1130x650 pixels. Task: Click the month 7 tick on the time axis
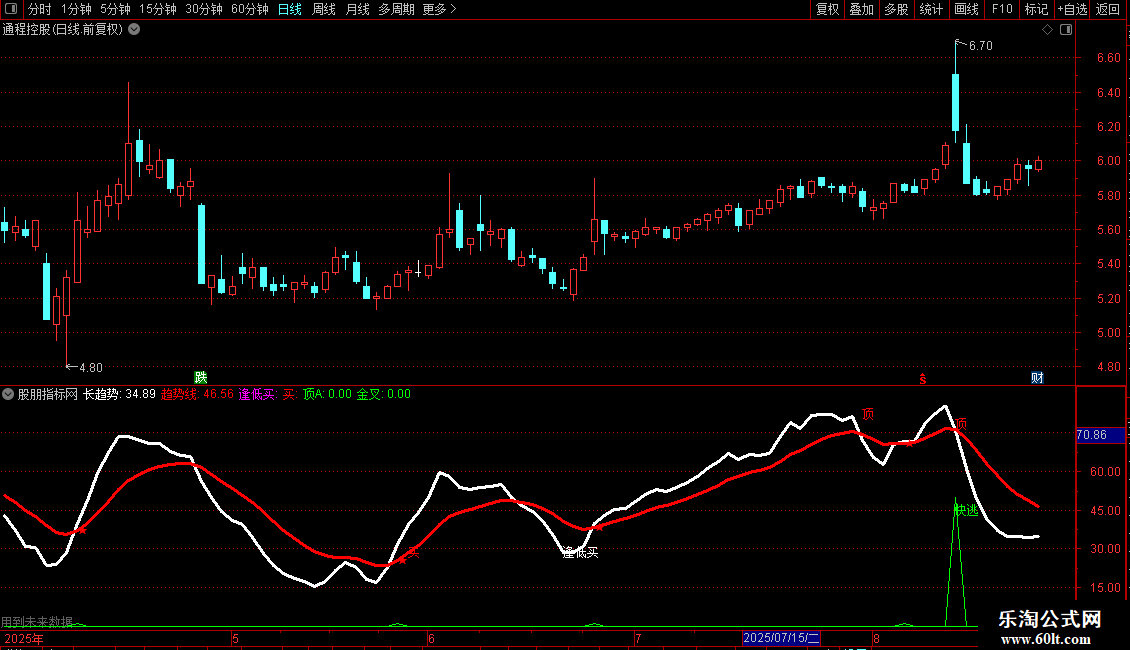click(639, 638)
